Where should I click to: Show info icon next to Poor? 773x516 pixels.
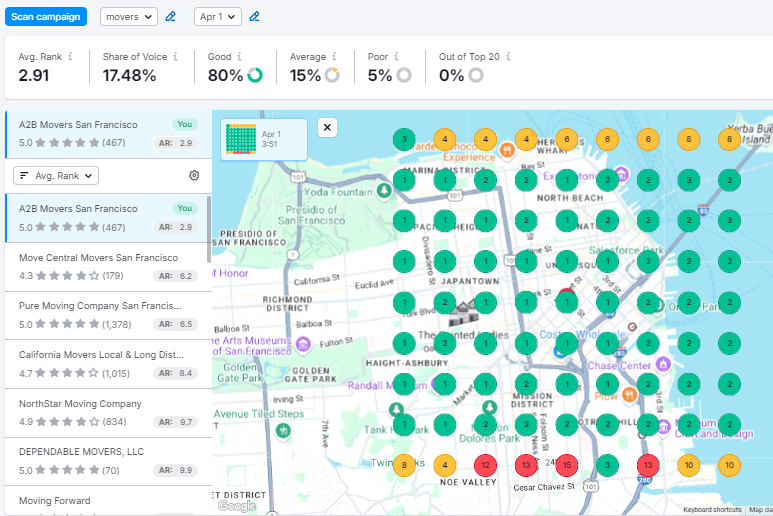coord(396,57)
